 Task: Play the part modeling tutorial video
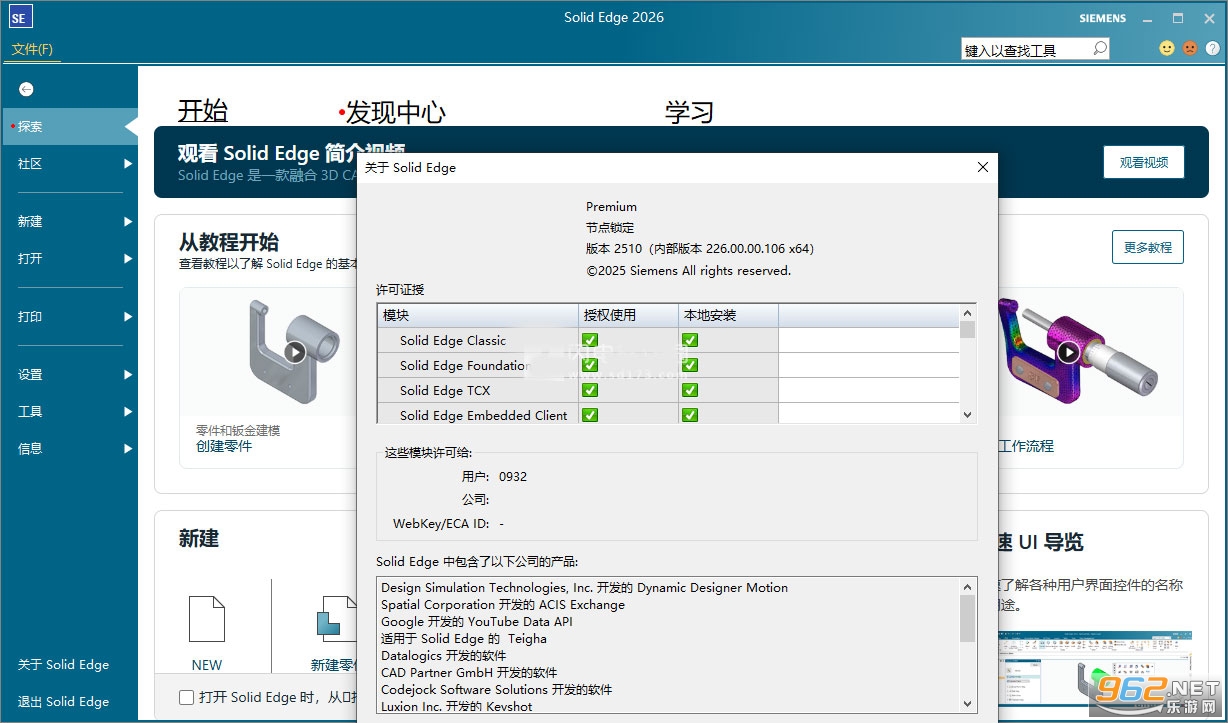pyautogui.click(x=294, y=352)
